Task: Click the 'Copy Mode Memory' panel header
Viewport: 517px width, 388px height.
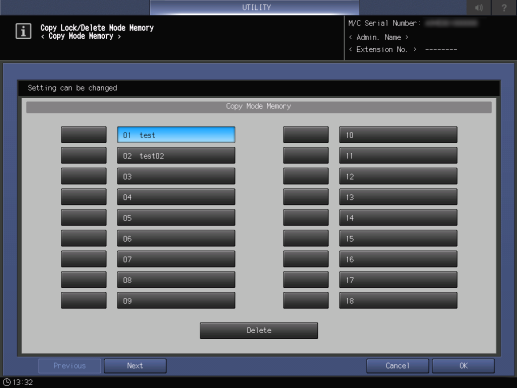Action: point(259,106)
